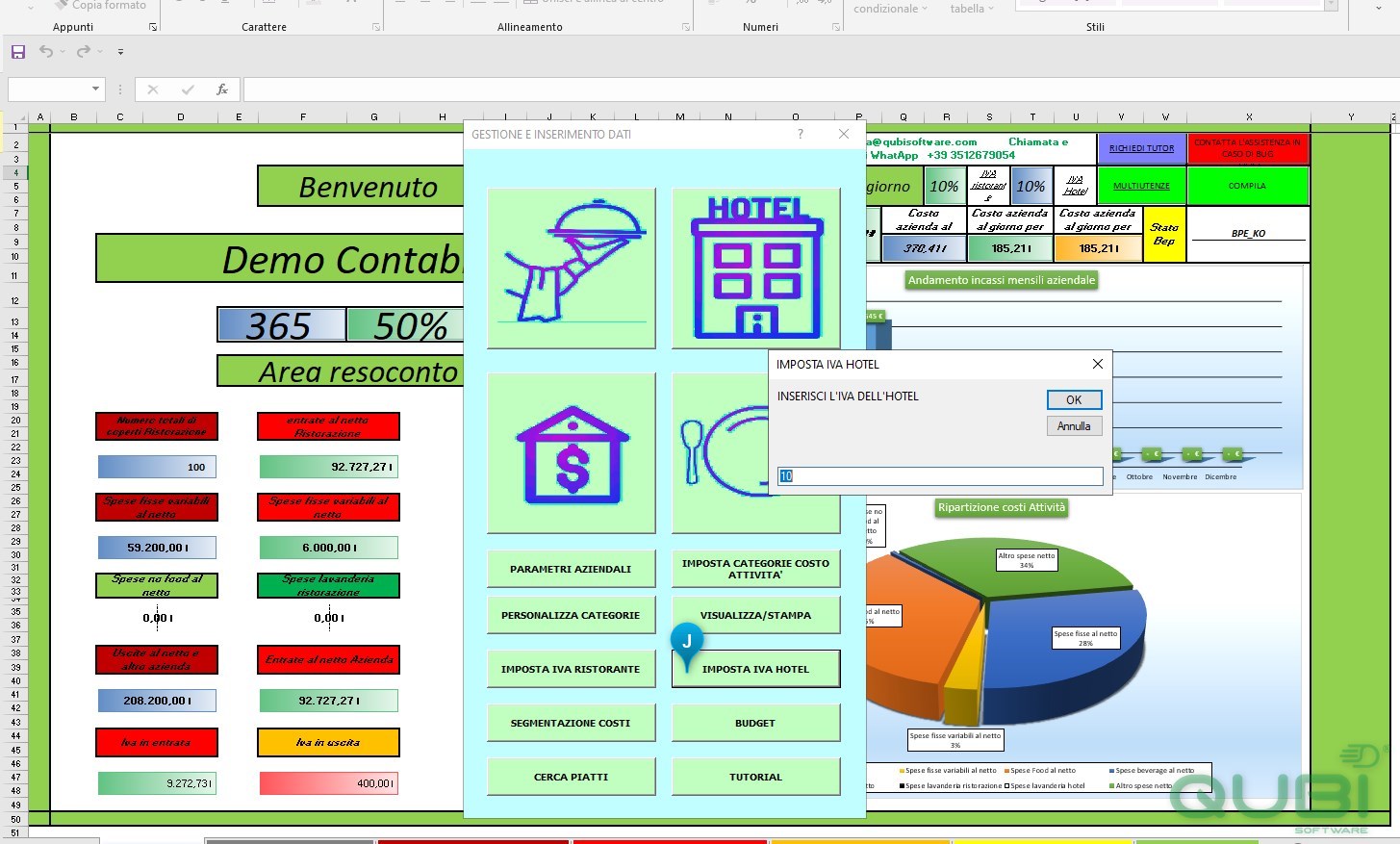Click the Save icon in quick access toolbar

point(18,52)
